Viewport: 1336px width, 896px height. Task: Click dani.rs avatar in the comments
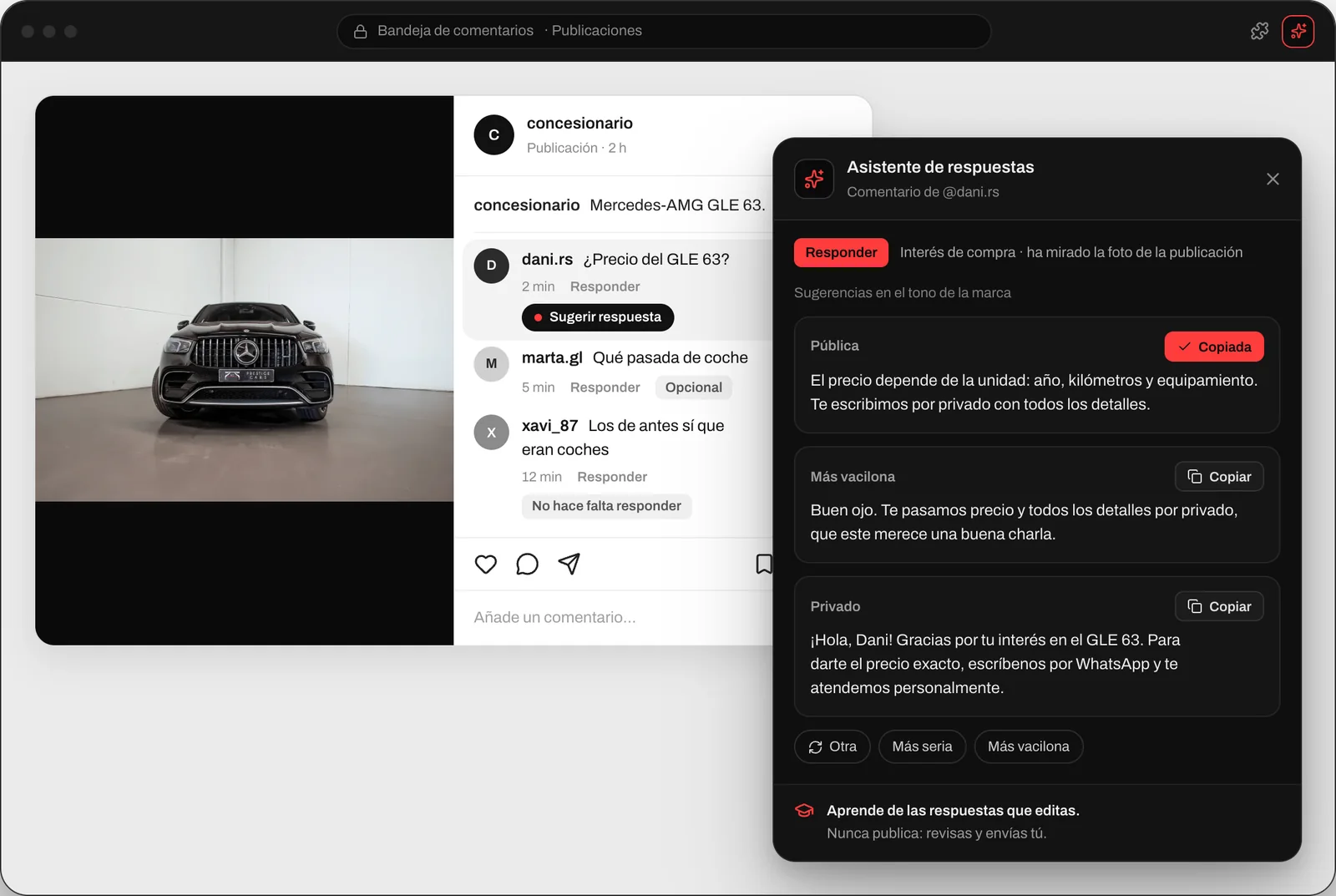point(491,266)
